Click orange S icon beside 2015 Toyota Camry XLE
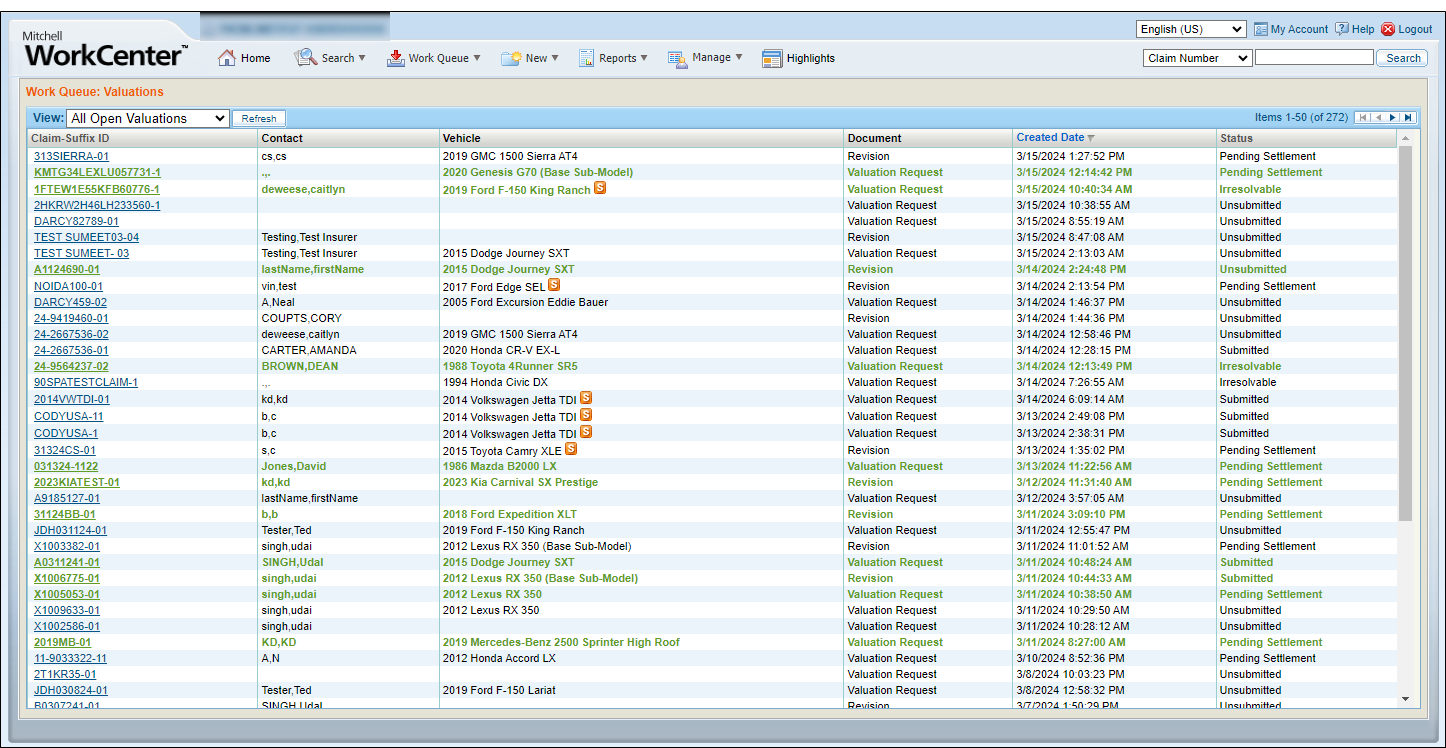The height and width of the screenshot is (748, 1446). [x=572, y=449]
